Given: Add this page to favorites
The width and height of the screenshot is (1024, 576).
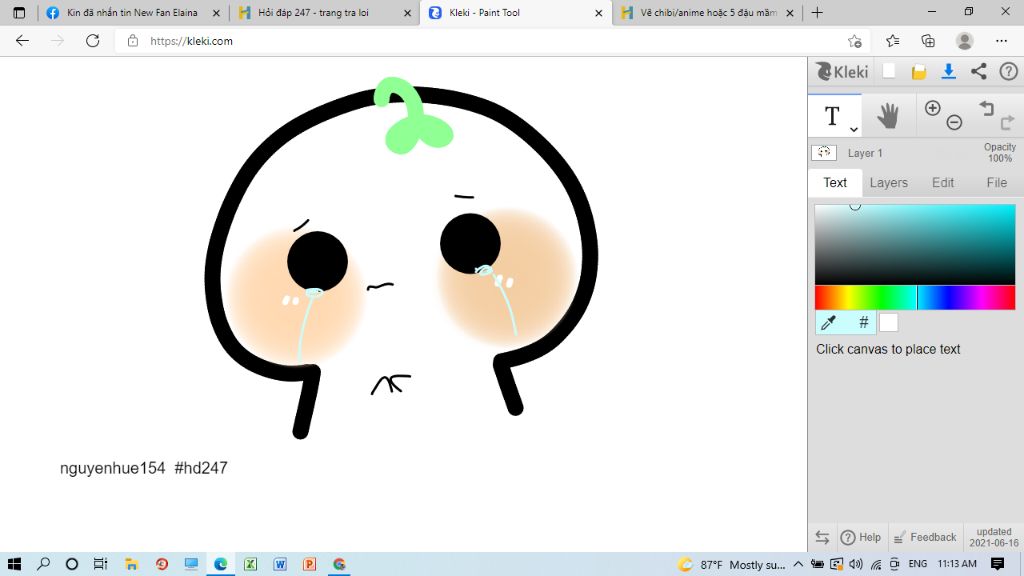Looking at the screenshot, I should [854, 41].
